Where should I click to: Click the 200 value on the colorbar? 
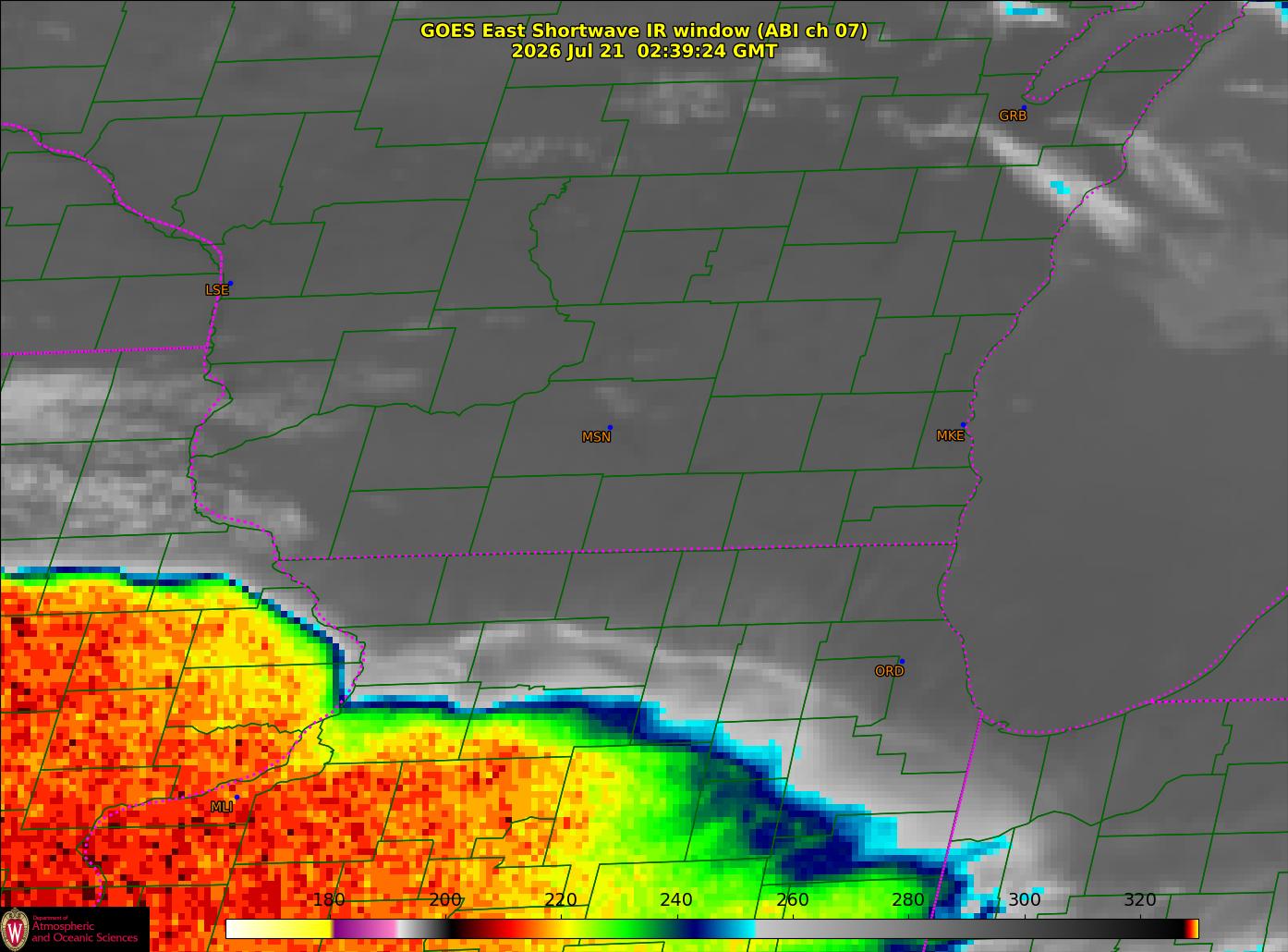pyautogui.click(x=445, y=899)
